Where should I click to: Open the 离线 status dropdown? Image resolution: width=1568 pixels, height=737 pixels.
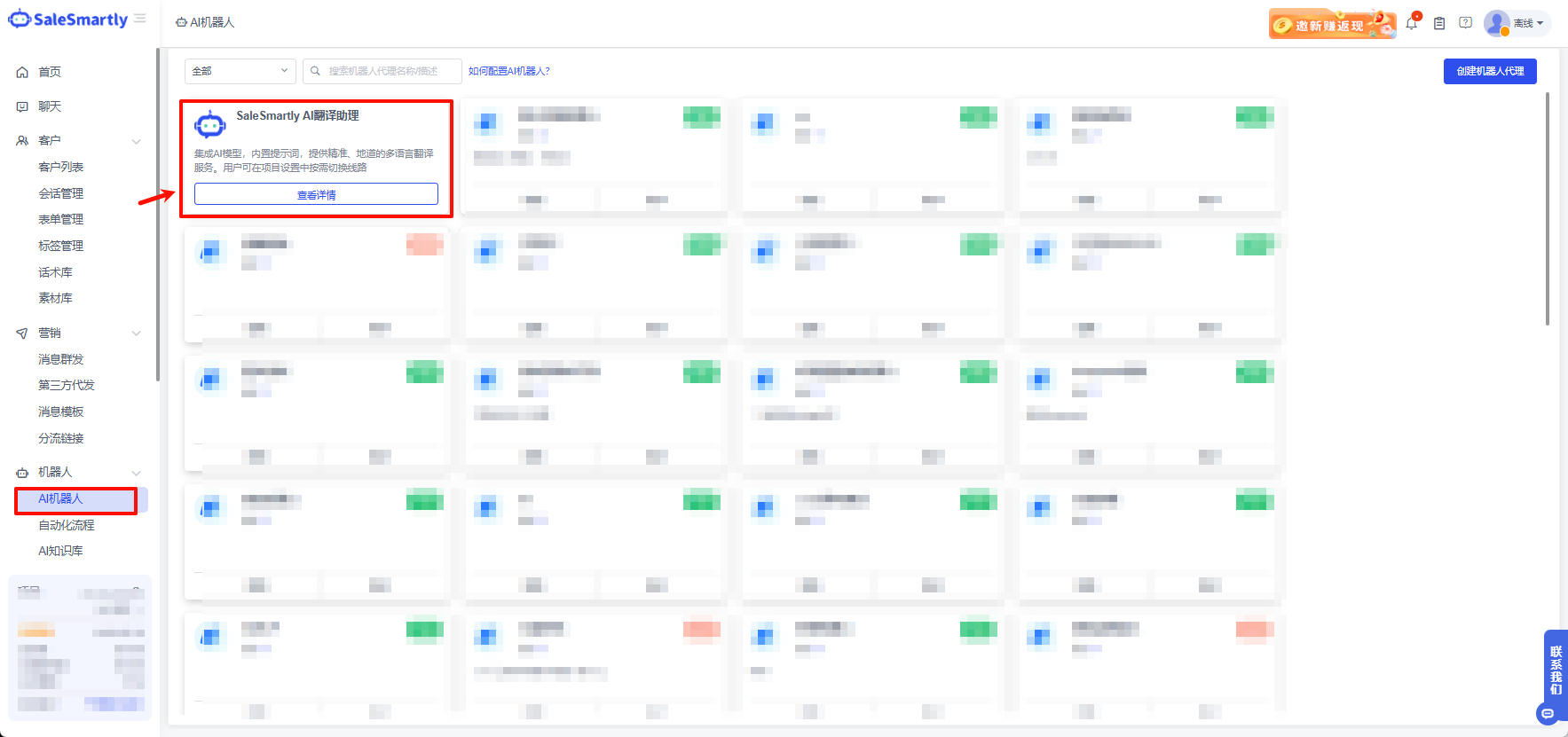1528,24
